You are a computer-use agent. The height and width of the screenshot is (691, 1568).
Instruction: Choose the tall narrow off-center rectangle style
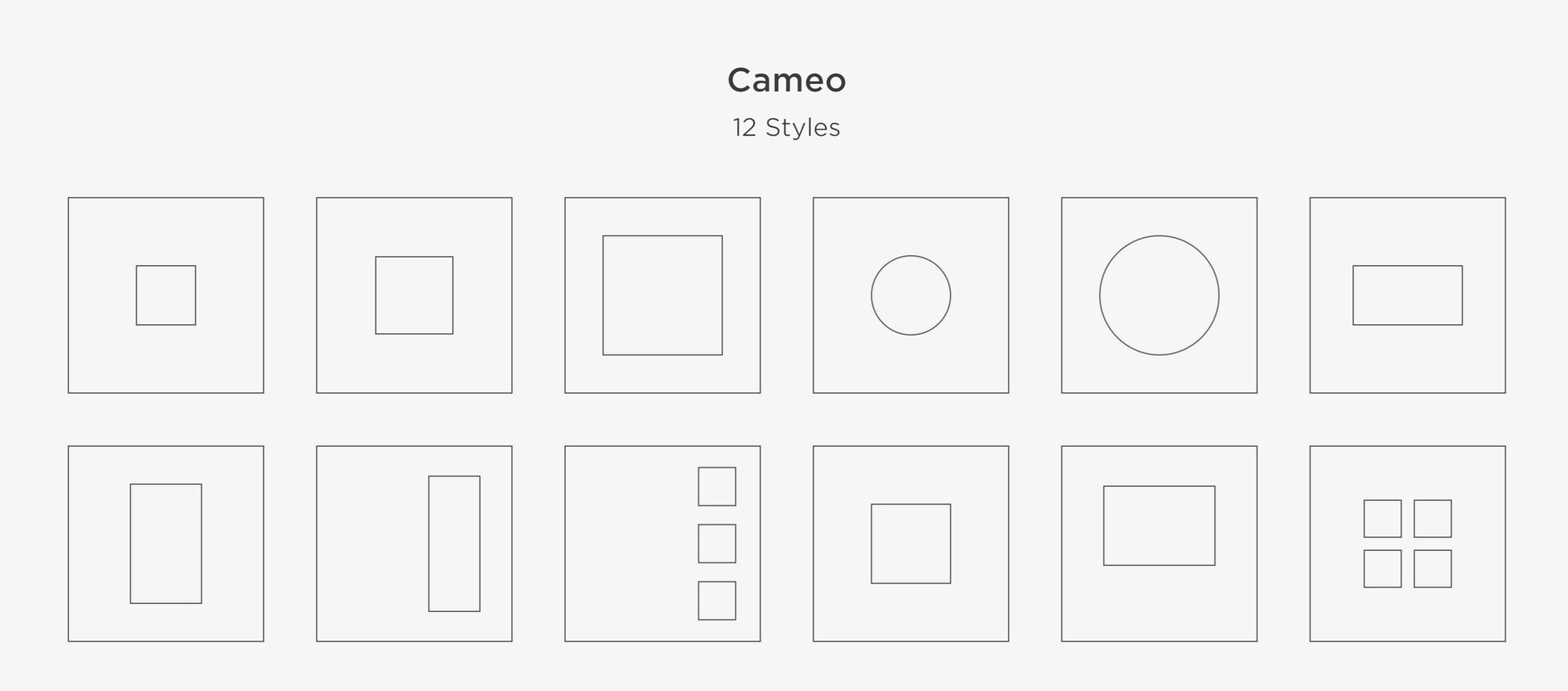[x=454, y=543]
